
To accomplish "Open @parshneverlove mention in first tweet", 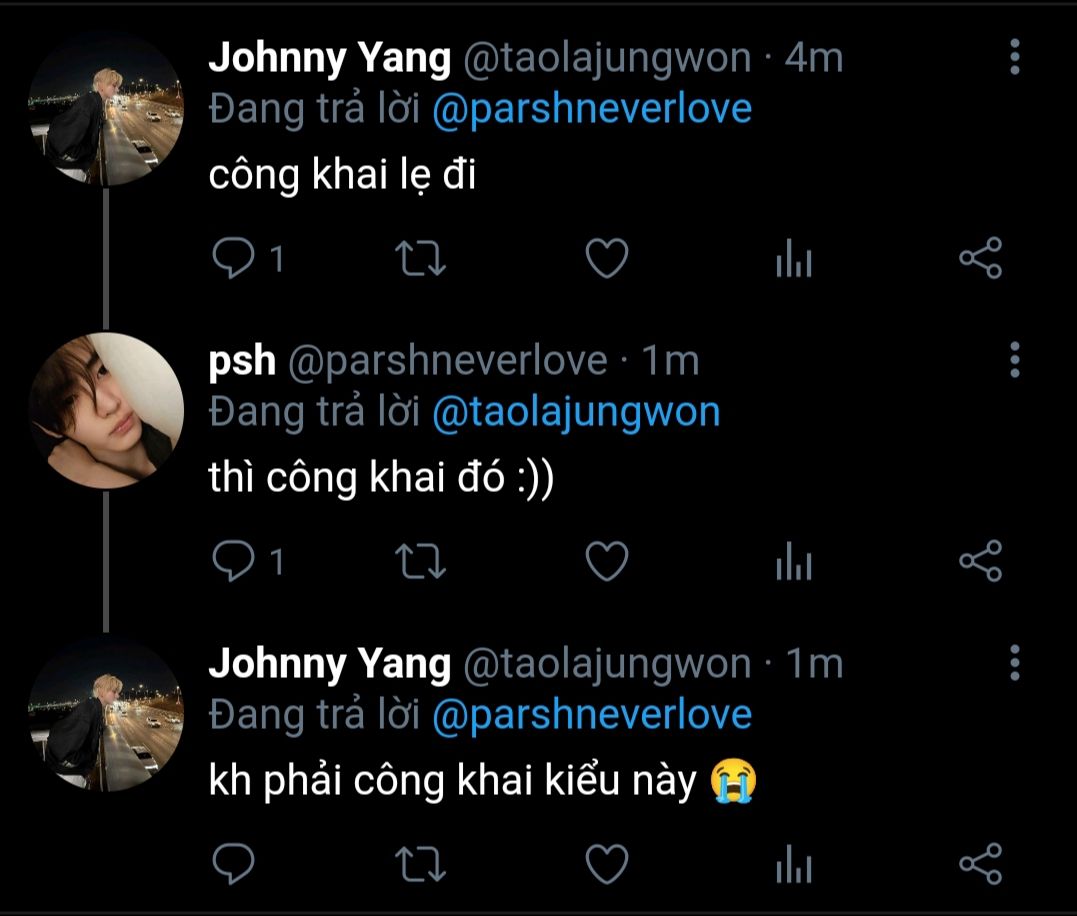I will [x=592, y=110].
